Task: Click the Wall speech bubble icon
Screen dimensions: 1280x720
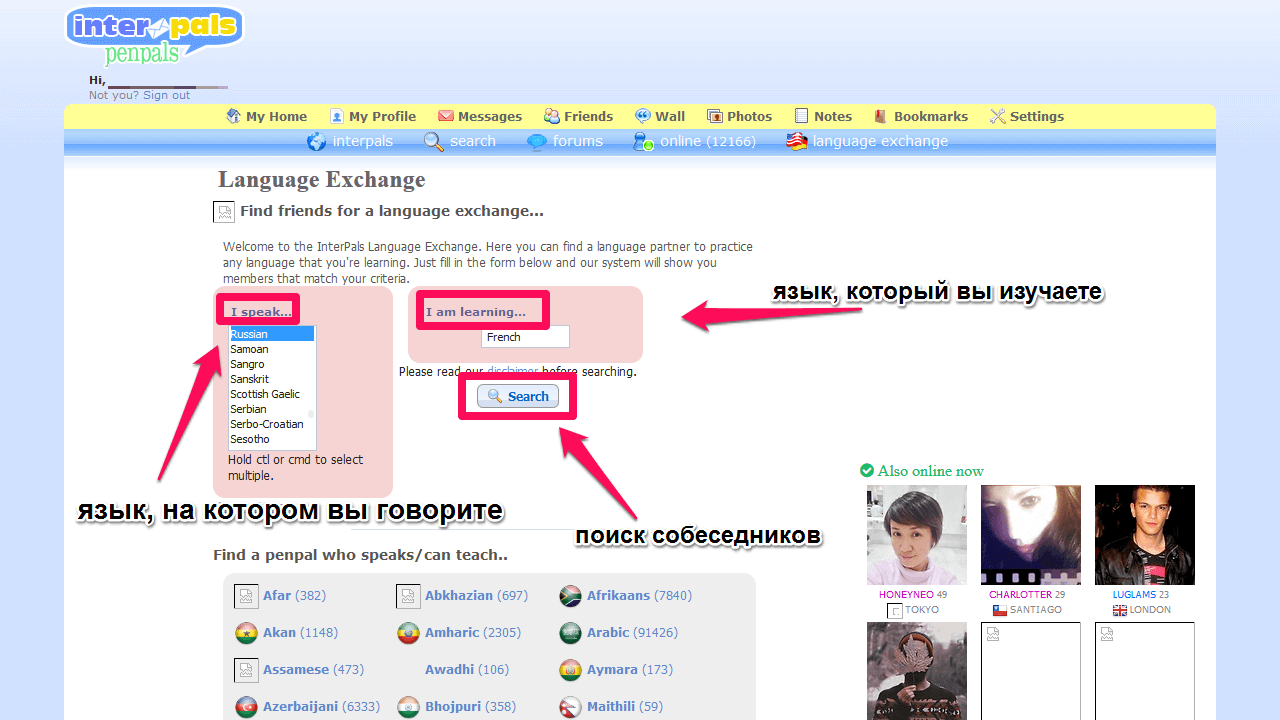Action: point(643,116)
